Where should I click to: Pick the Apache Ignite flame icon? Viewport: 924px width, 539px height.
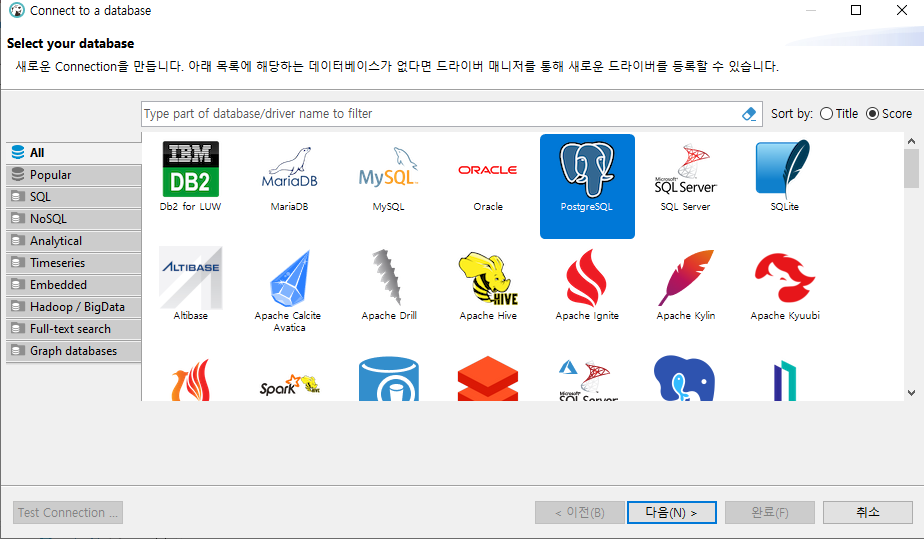587,278
